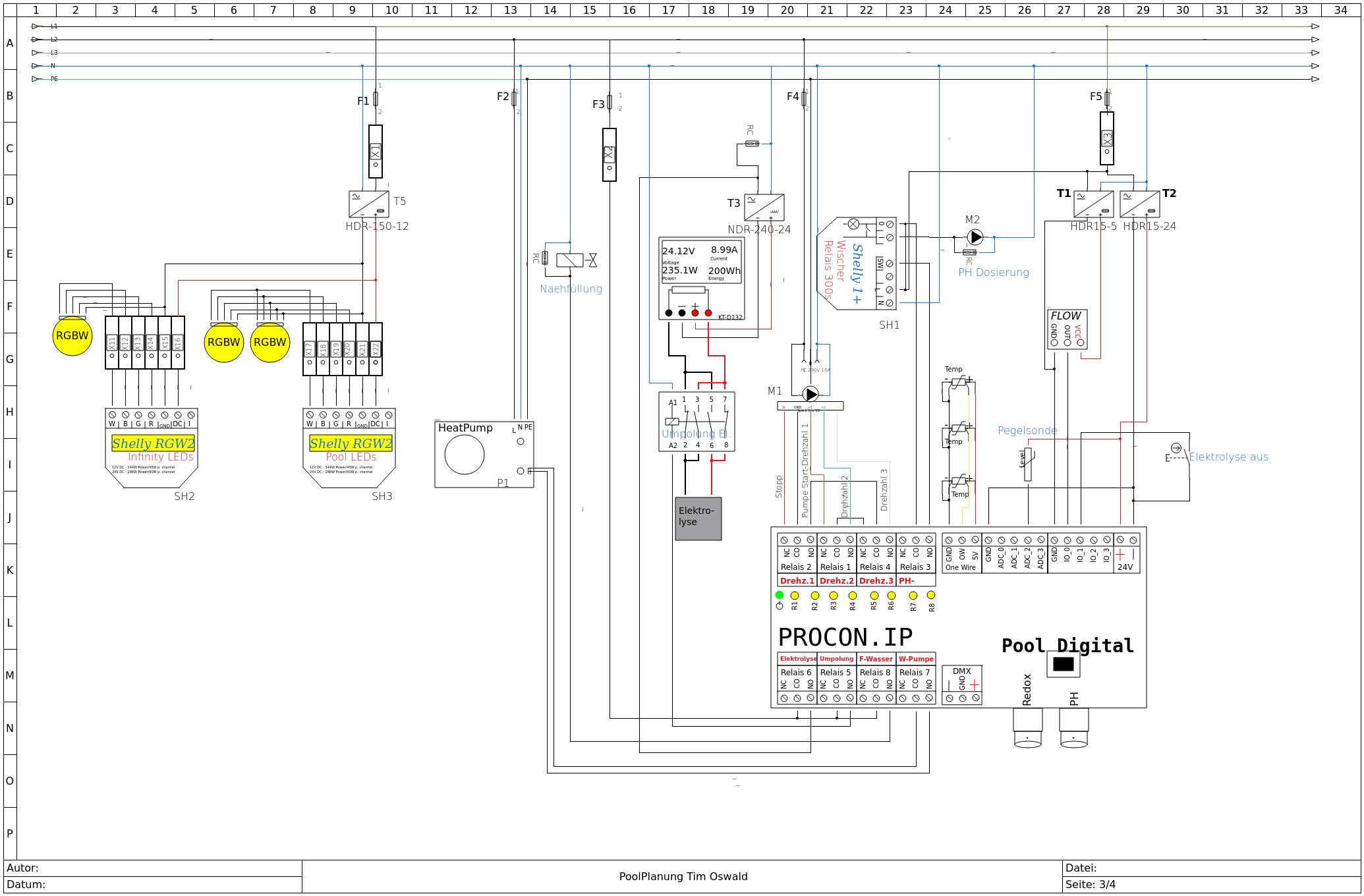Select the X2 terminal block
This screenshot has height=896, width=1364.
pyautogui.click(x=610, y=155)
